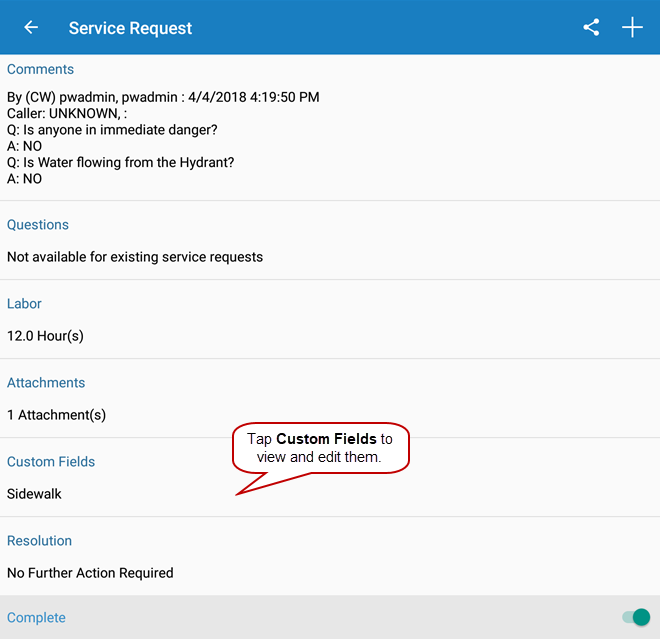Screen dimensions: 660x639
Task: Open the Labor section heading
Action: pos(24,304)
